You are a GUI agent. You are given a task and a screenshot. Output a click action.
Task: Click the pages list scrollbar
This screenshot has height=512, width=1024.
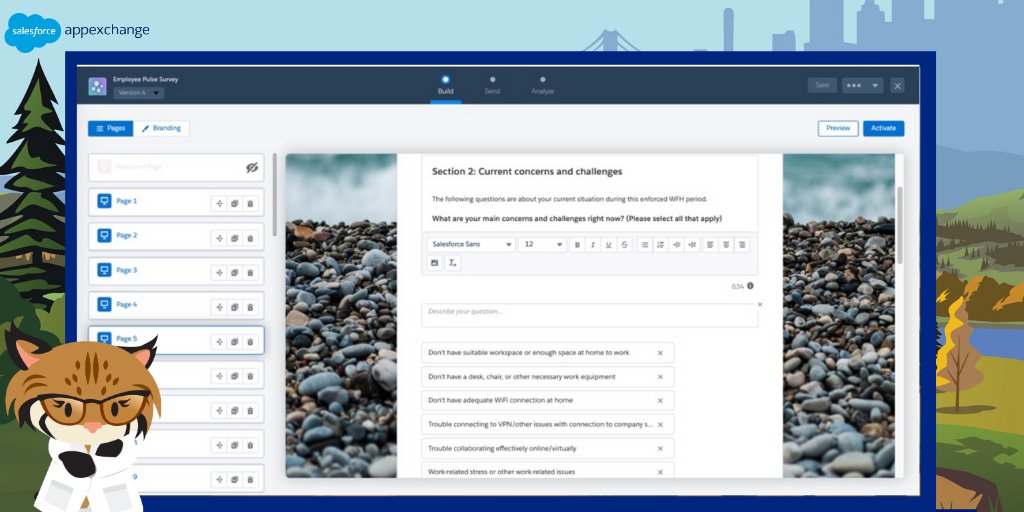click(274, 195)
